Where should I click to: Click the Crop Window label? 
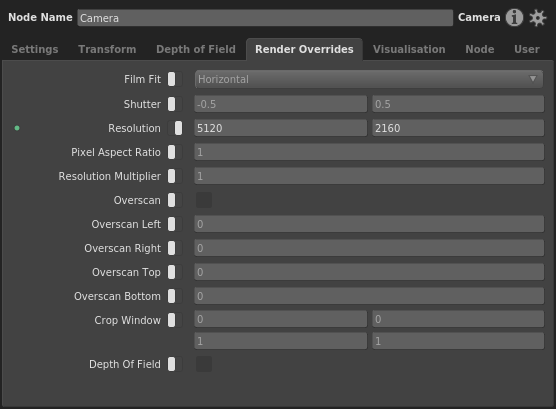coord(128,320)
